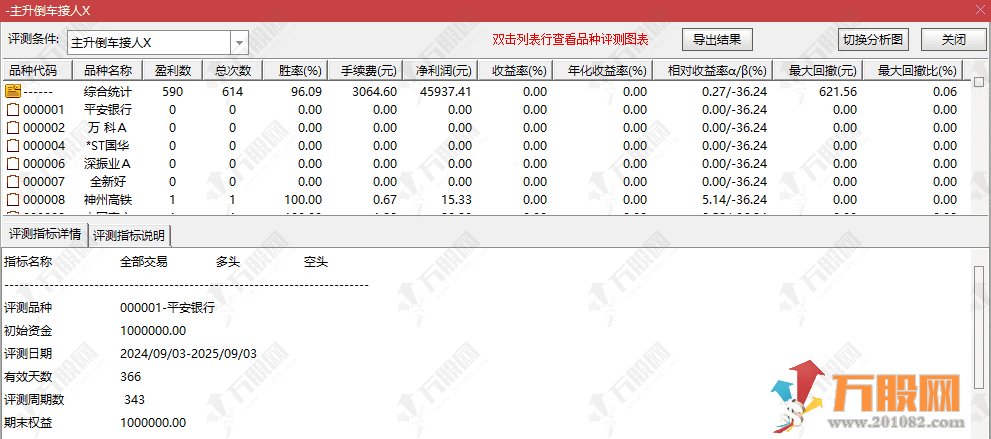Sort by the 最大回撤(元) column header
Viewport: 991px width, 439px height.
(x=818, y=69)
